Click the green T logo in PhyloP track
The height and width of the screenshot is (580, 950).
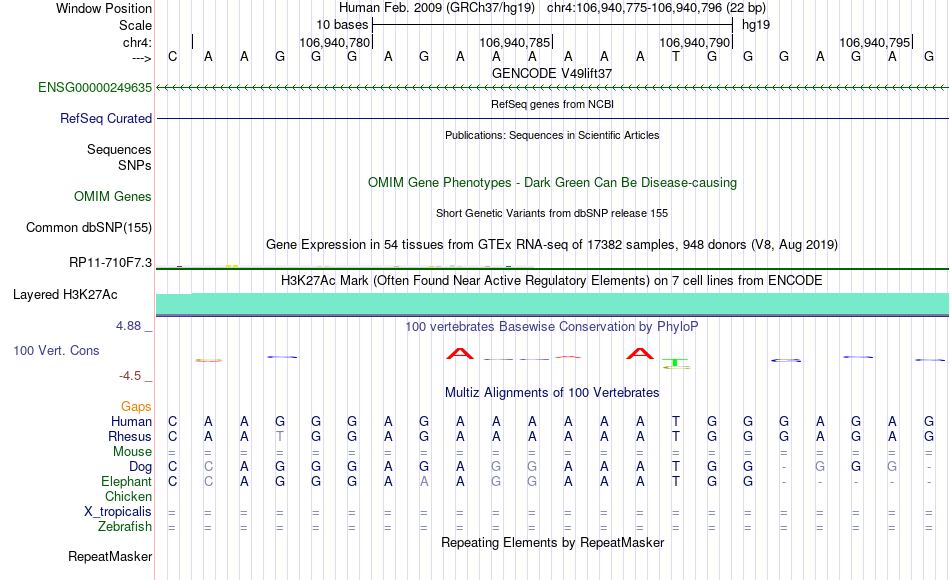(676, 364)
